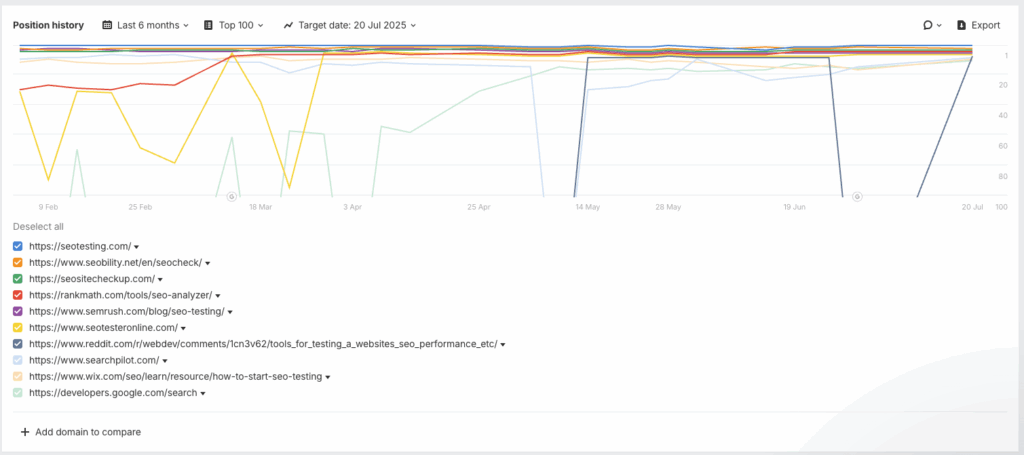Click the calendar icon beside Last 6 months
1024x455 pixels.
point(107,25)
